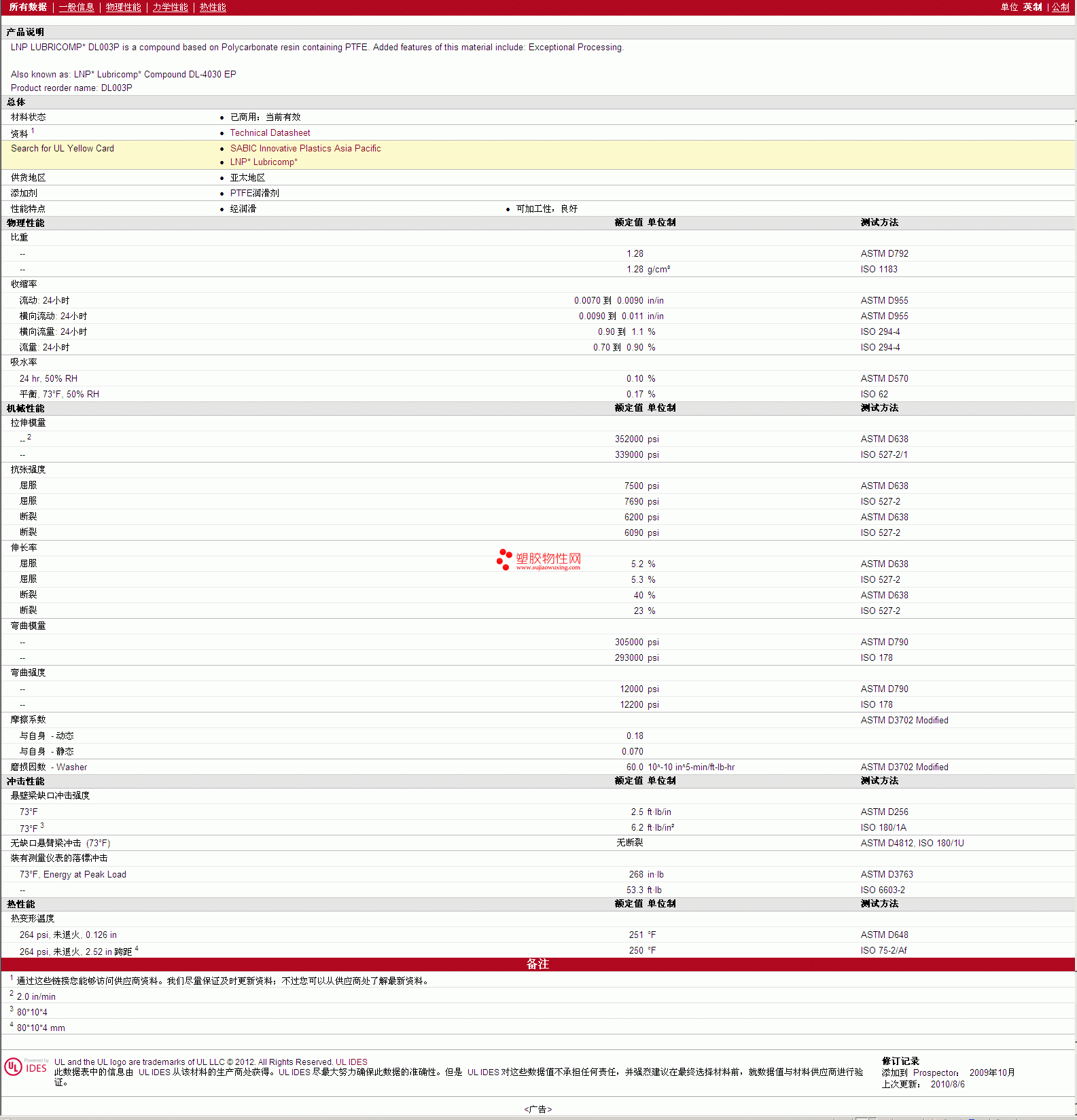Click the 268 in·lb impact value
Image resolution: width=1077 pixels, height=1120 pixels.
pyautogui.click(x=646, y=875)
